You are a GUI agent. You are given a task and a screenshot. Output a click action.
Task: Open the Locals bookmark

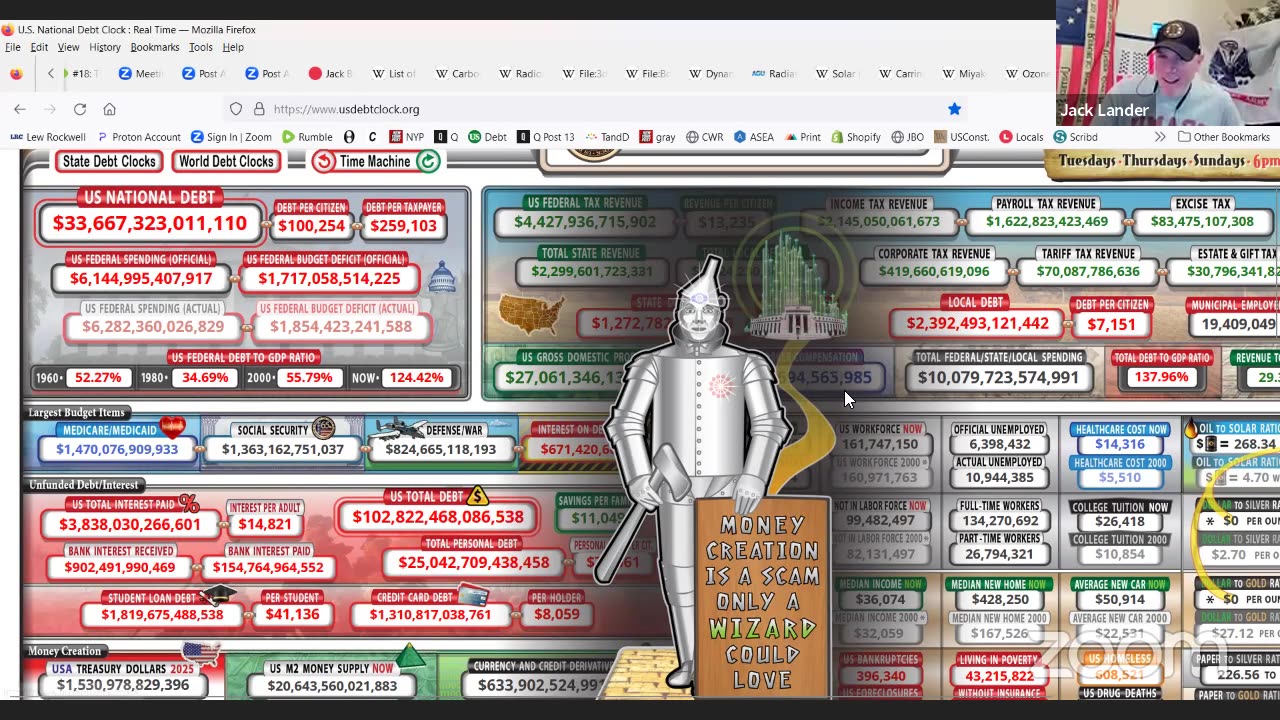click(1021, 137)
